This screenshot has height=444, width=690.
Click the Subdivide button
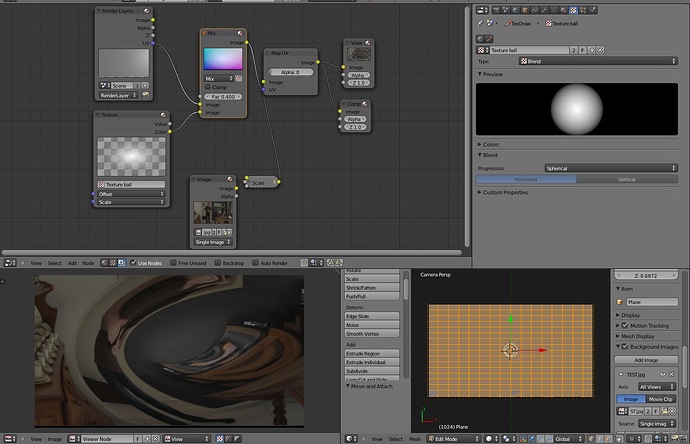point(372,371)
